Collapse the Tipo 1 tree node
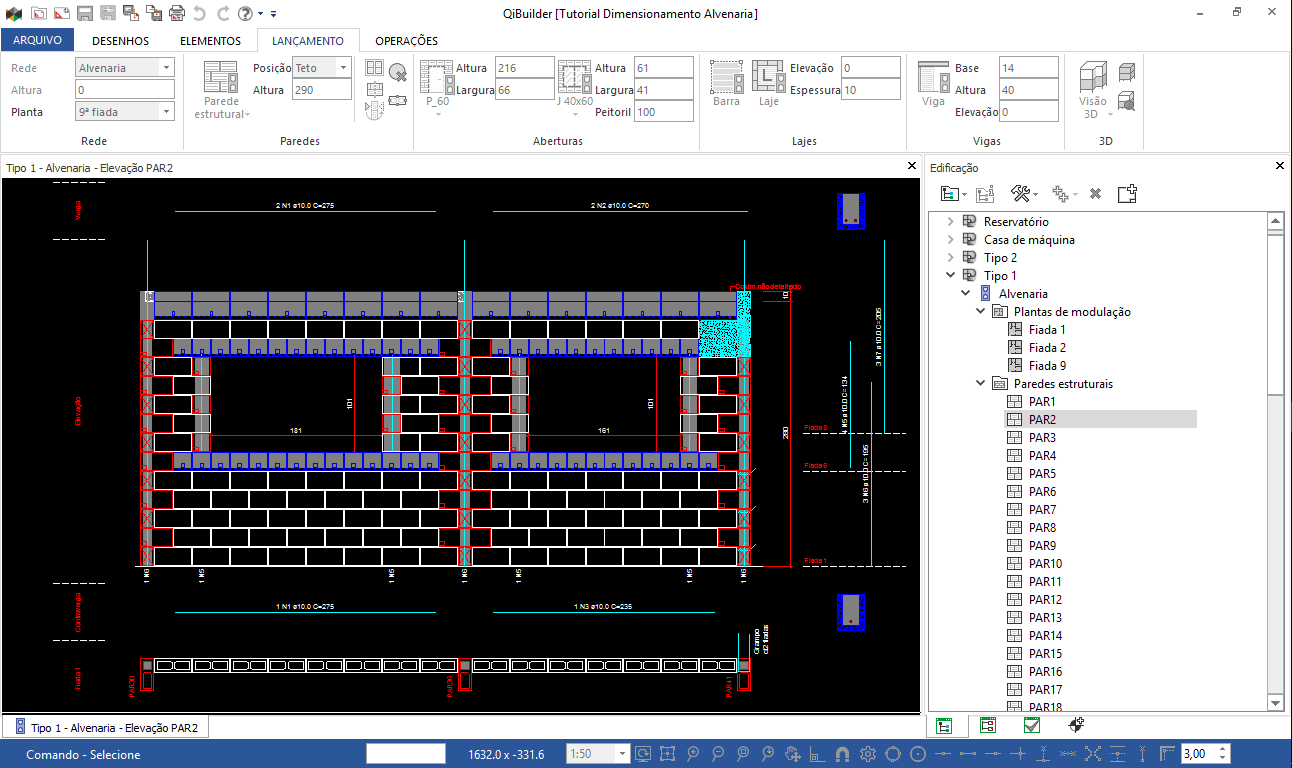Screen dimensions: 1292x768 pos(950,276)
